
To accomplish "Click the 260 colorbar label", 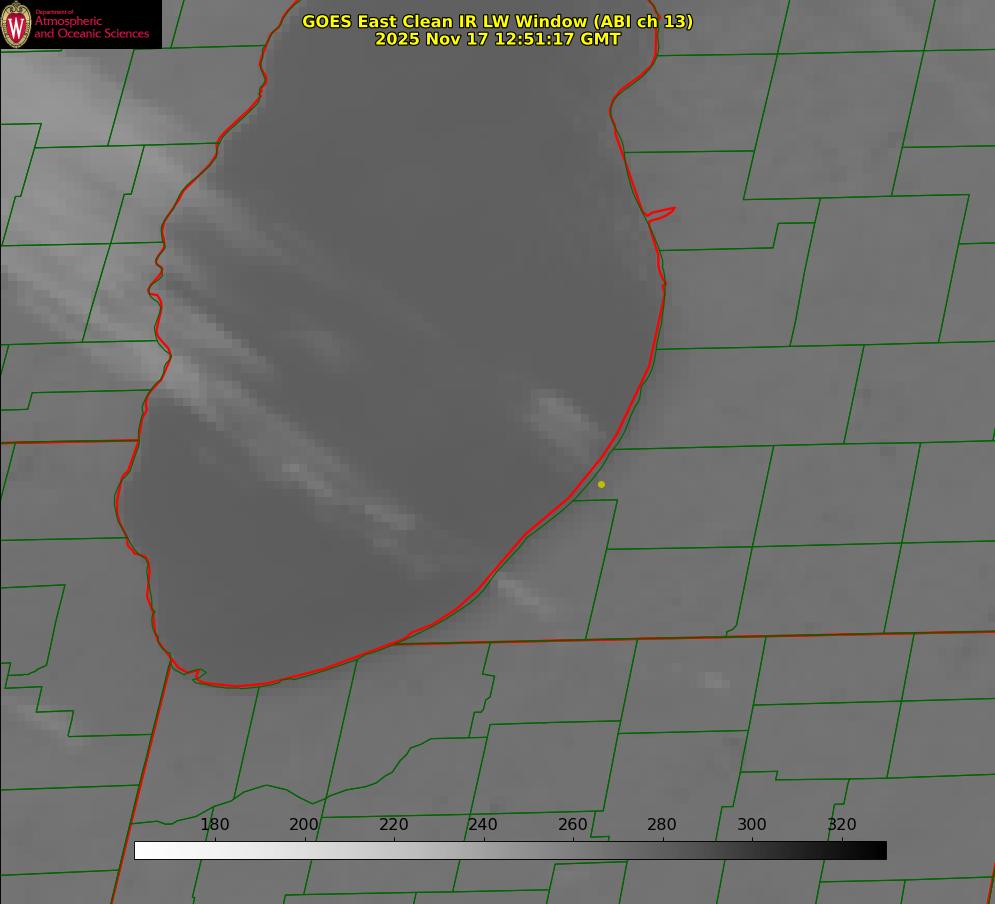I will [x=572, y=824].
